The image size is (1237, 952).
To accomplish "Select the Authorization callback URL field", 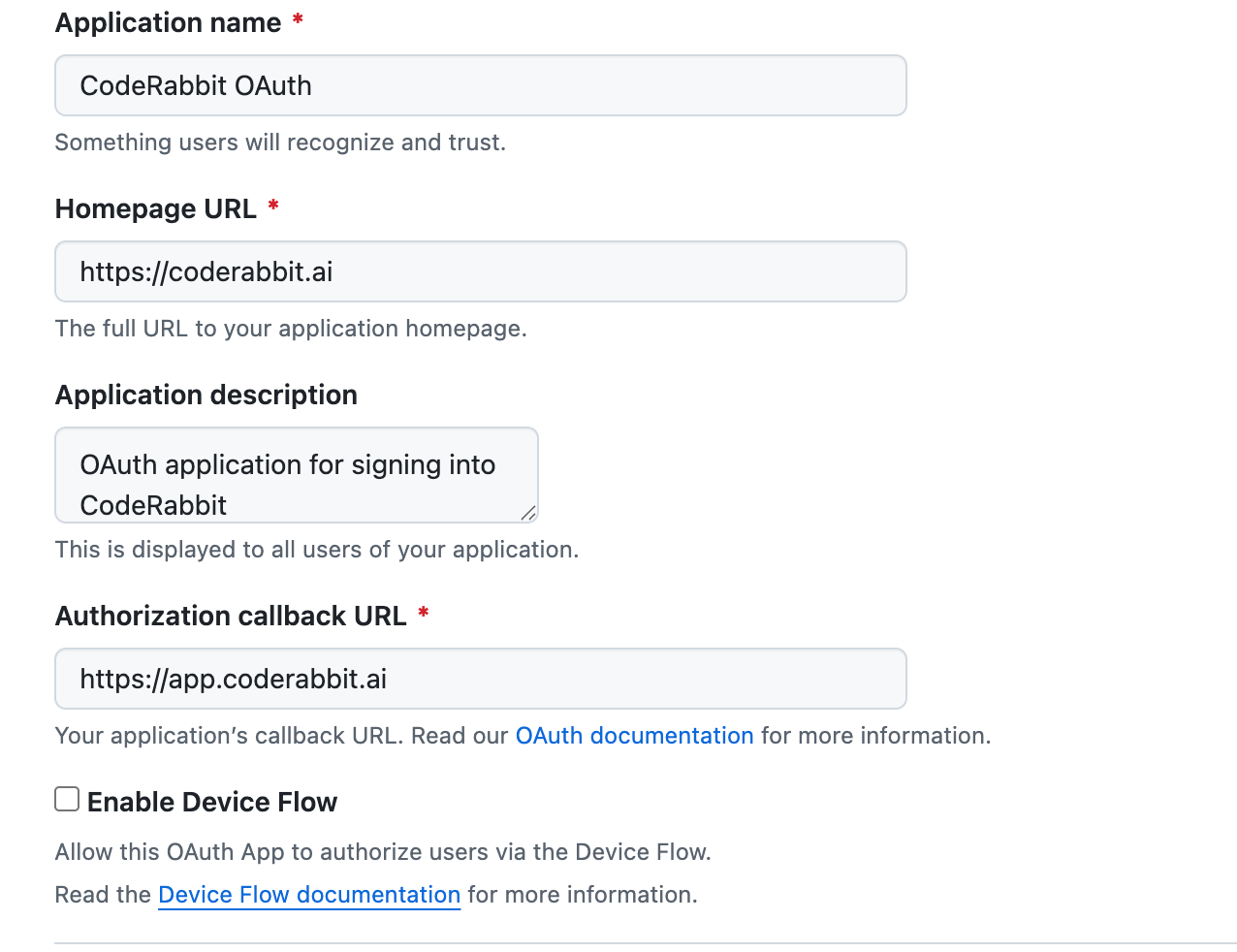I will [481, 679].
